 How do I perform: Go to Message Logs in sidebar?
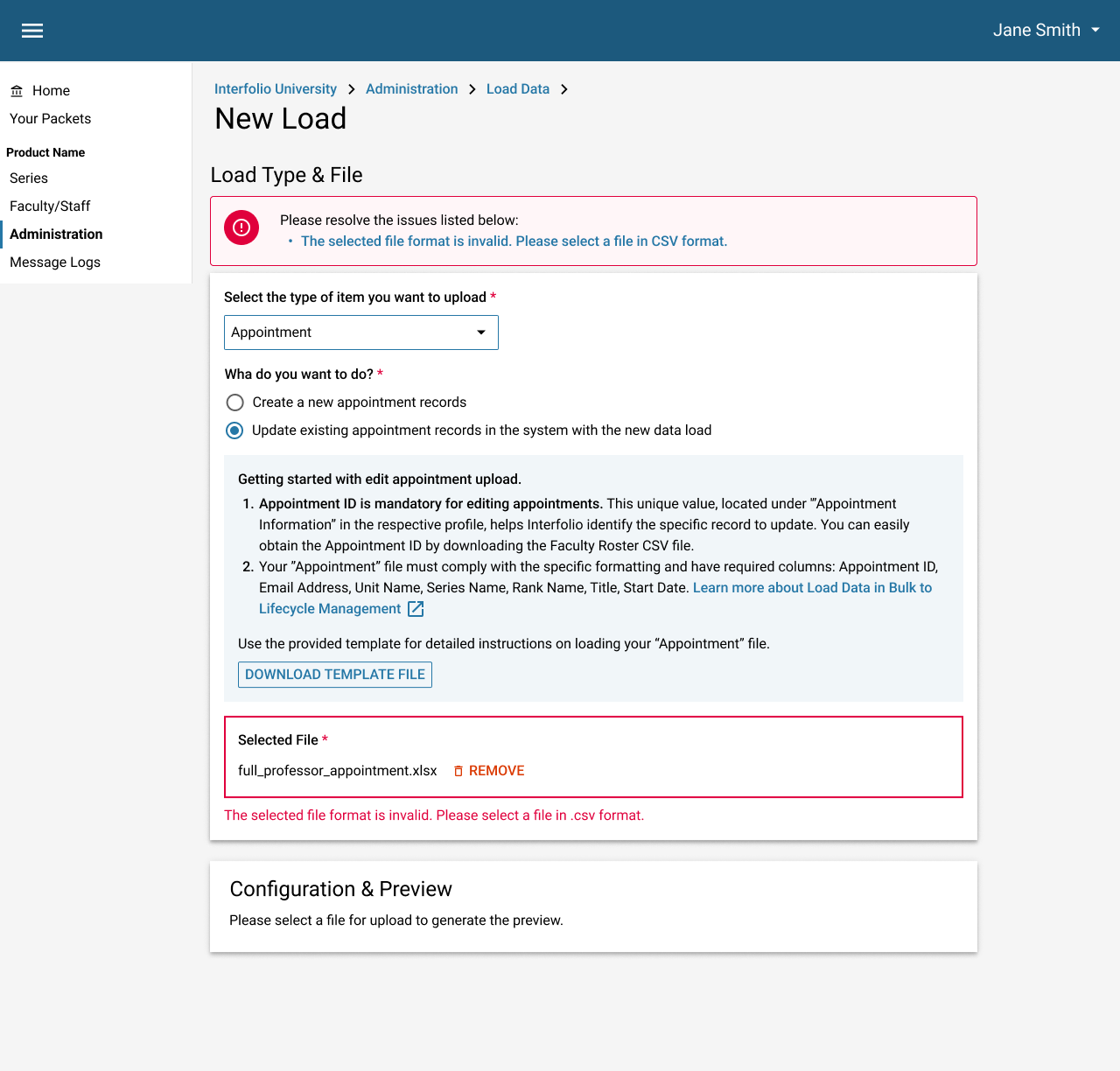click(55, 262)
